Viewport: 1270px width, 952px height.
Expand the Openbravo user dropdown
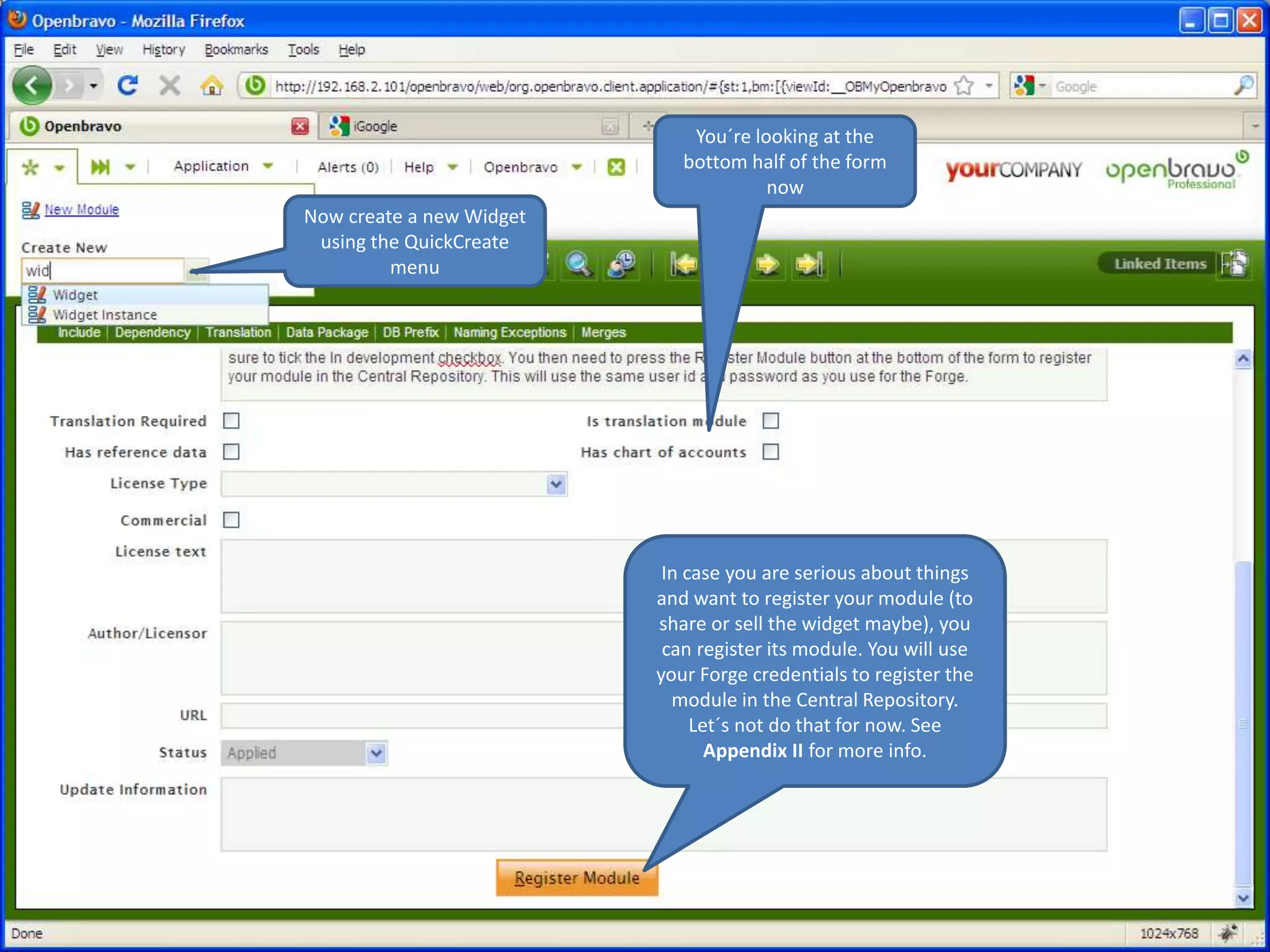tap(577, 167)
